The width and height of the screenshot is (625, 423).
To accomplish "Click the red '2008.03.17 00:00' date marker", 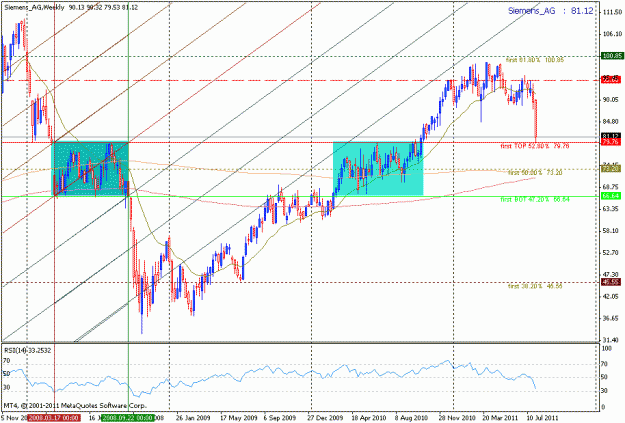I will tap(53, 418).
